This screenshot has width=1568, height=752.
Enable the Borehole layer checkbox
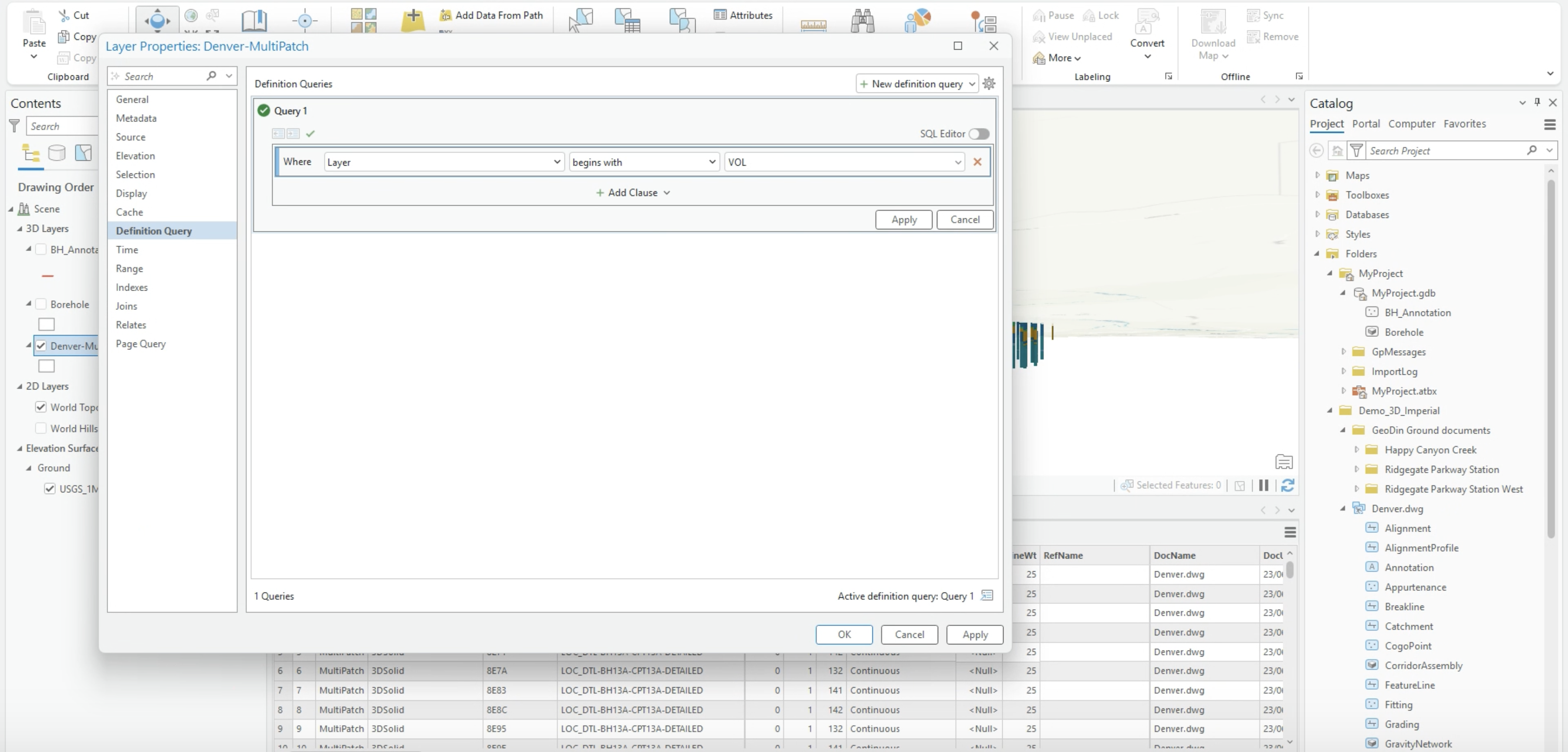point(41,304)
